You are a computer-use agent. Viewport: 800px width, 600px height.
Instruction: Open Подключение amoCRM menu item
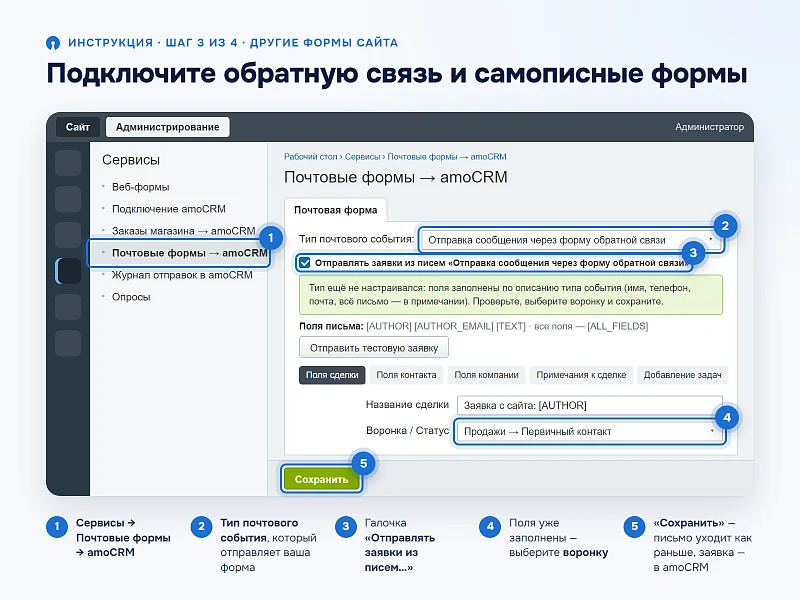(x=168, y=209)
